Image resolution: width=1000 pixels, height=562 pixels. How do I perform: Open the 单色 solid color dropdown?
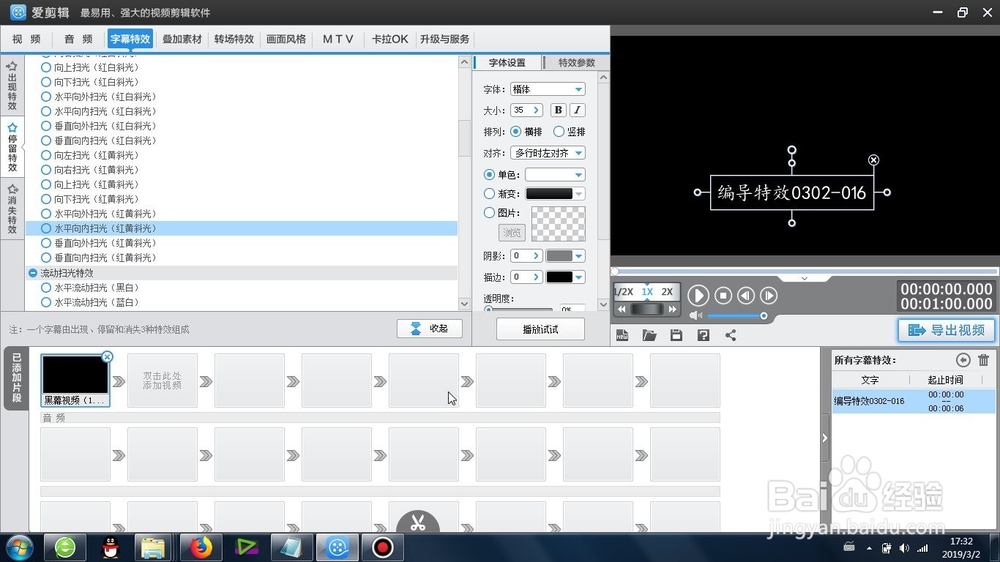pyautogui.click(x=555, y=174)
